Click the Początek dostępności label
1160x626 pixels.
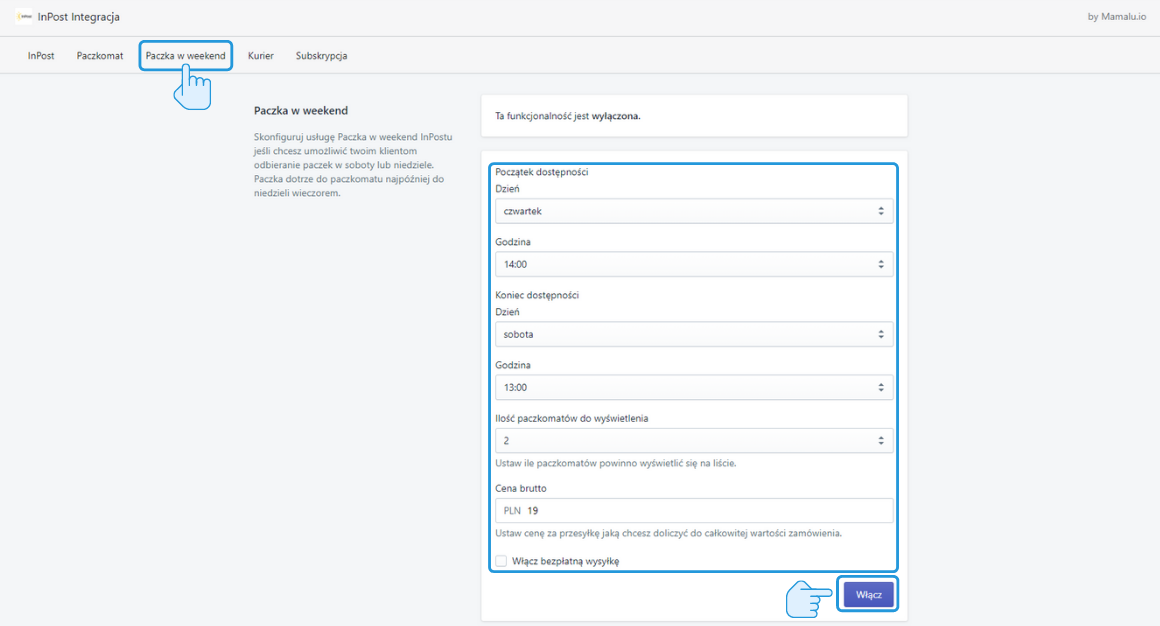[x=542, y=172]
